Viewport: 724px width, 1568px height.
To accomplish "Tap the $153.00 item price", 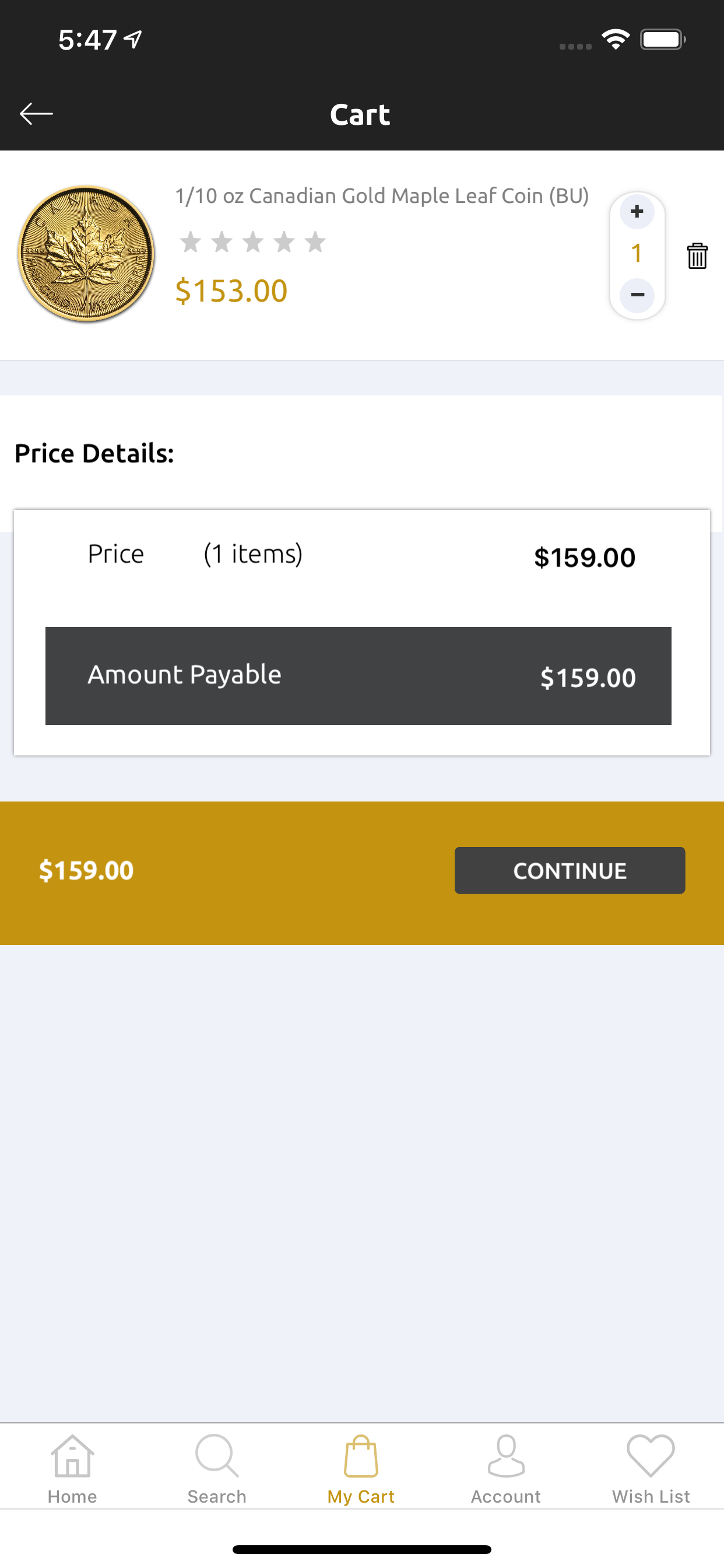I will click(231, 290).
